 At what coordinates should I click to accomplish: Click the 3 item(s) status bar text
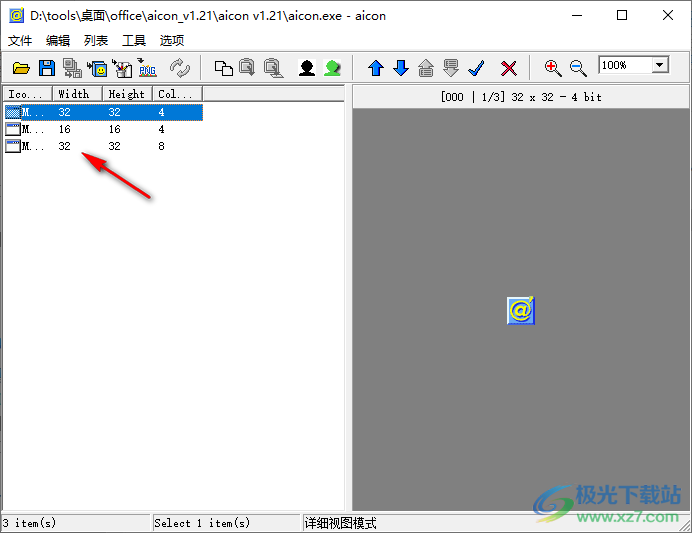pyautogui.click(x=30, y=523)
